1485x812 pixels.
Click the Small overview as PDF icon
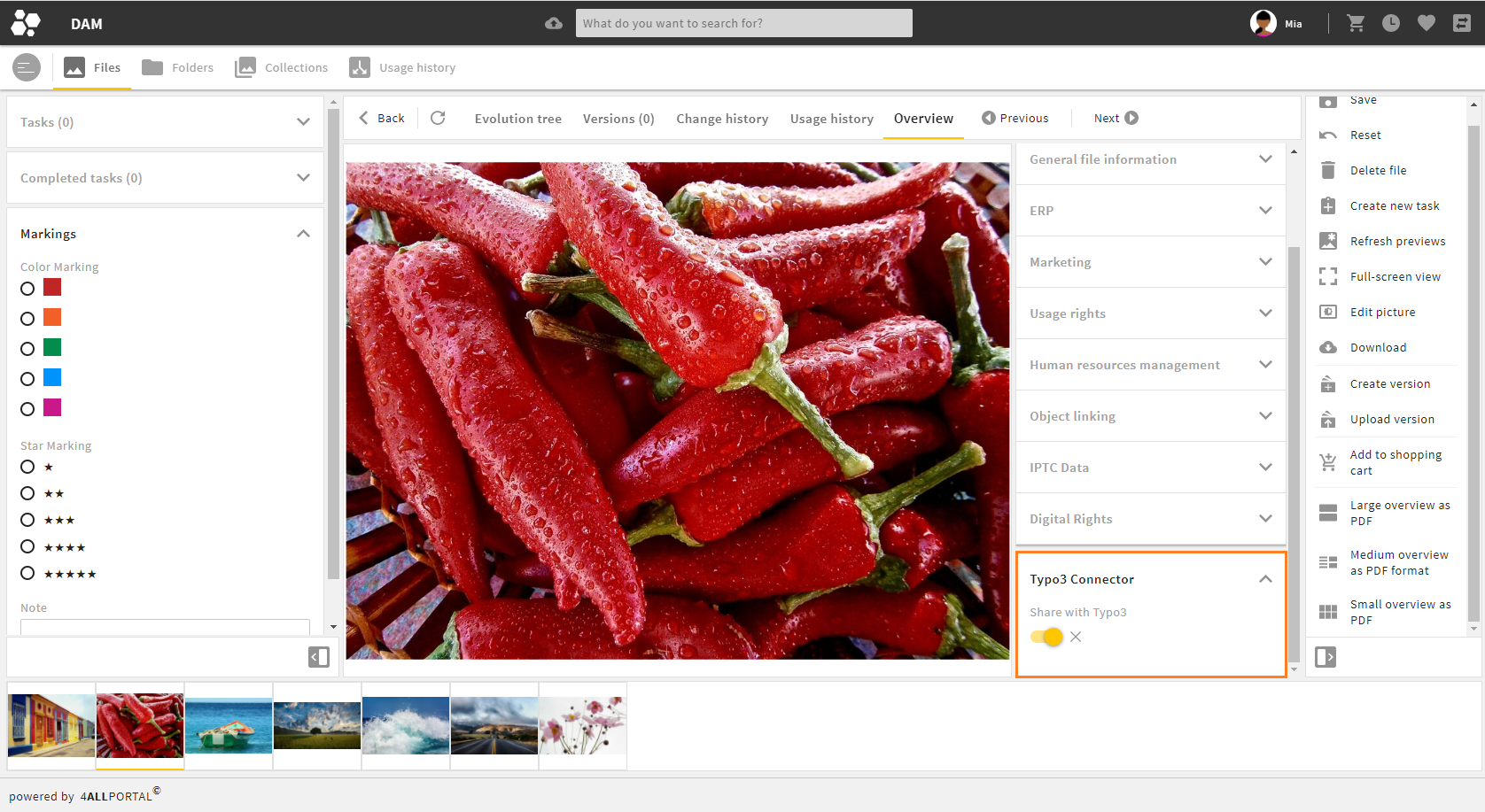point(1328,612)
